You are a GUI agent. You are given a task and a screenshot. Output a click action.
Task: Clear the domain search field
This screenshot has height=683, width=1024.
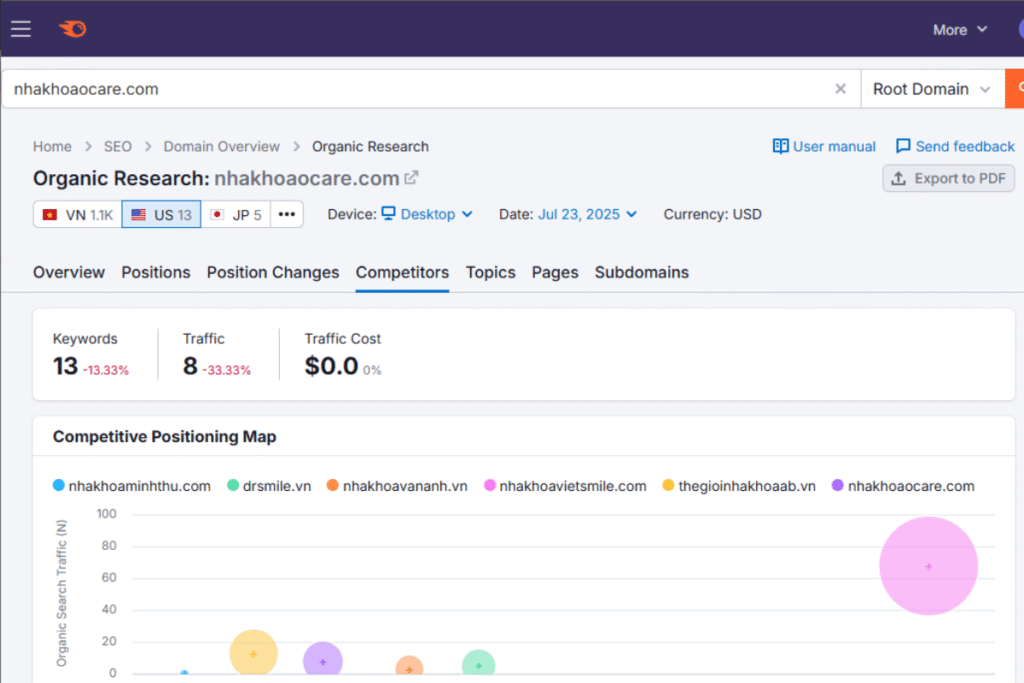click(x=840, y=89)
